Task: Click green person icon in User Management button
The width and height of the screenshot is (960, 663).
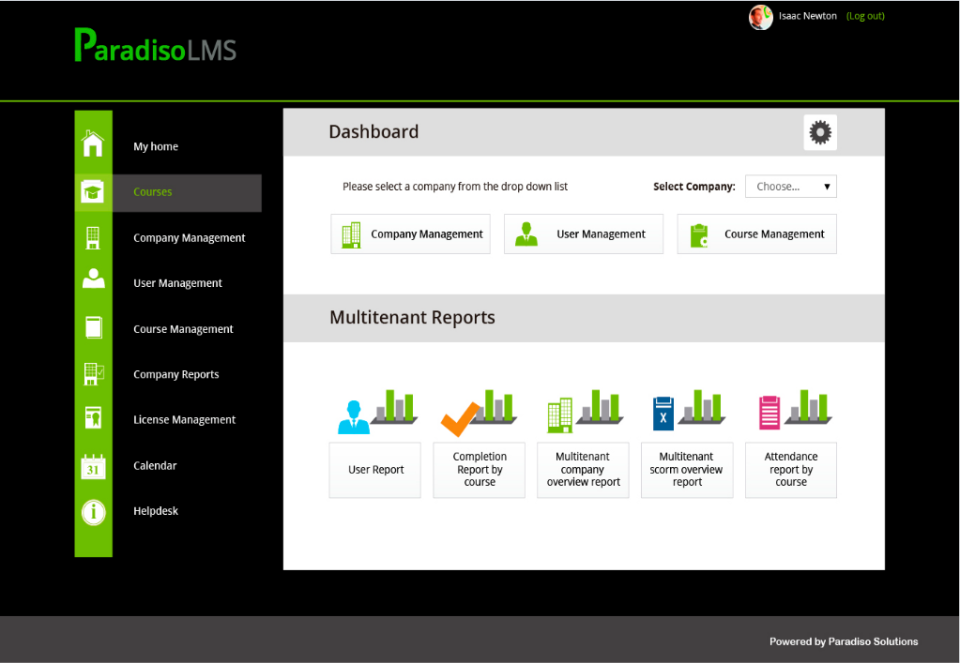Action: [x=526, y=234]
